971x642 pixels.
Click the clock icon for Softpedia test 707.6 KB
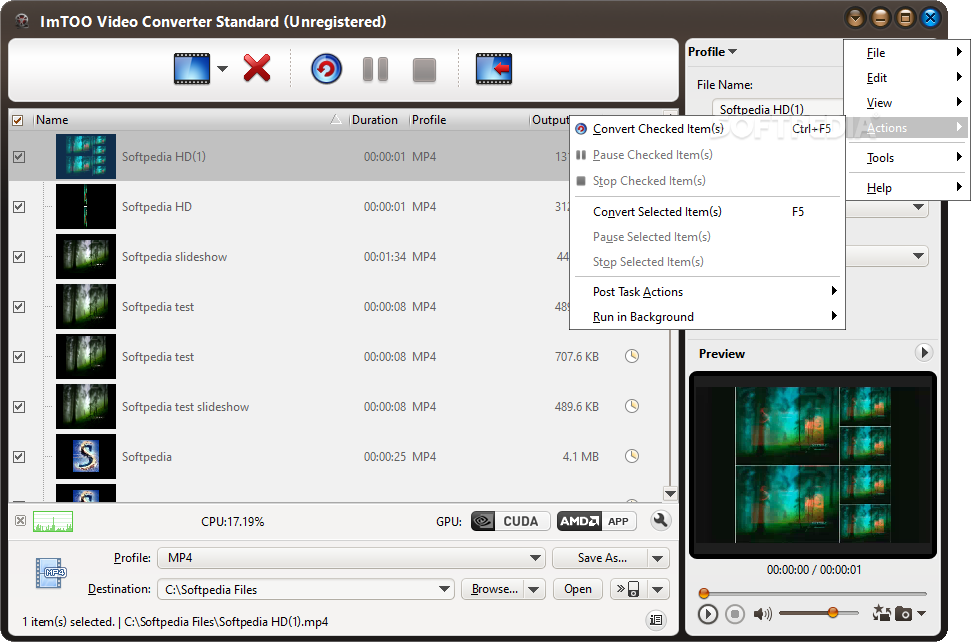pos(632,356)
